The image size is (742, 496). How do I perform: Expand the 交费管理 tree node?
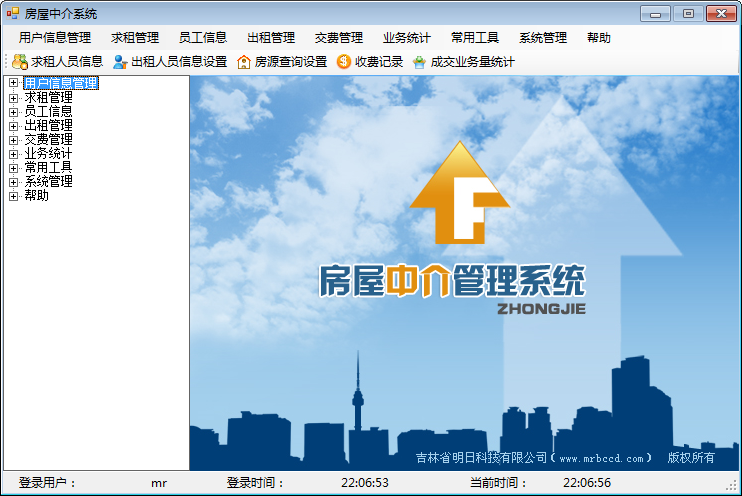pos(13,140)
